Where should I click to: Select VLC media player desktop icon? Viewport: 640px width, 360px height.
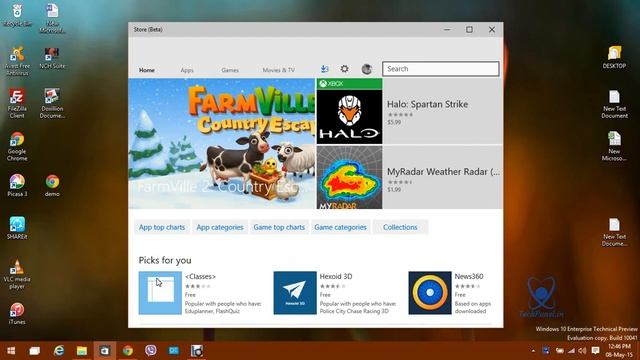17,274
